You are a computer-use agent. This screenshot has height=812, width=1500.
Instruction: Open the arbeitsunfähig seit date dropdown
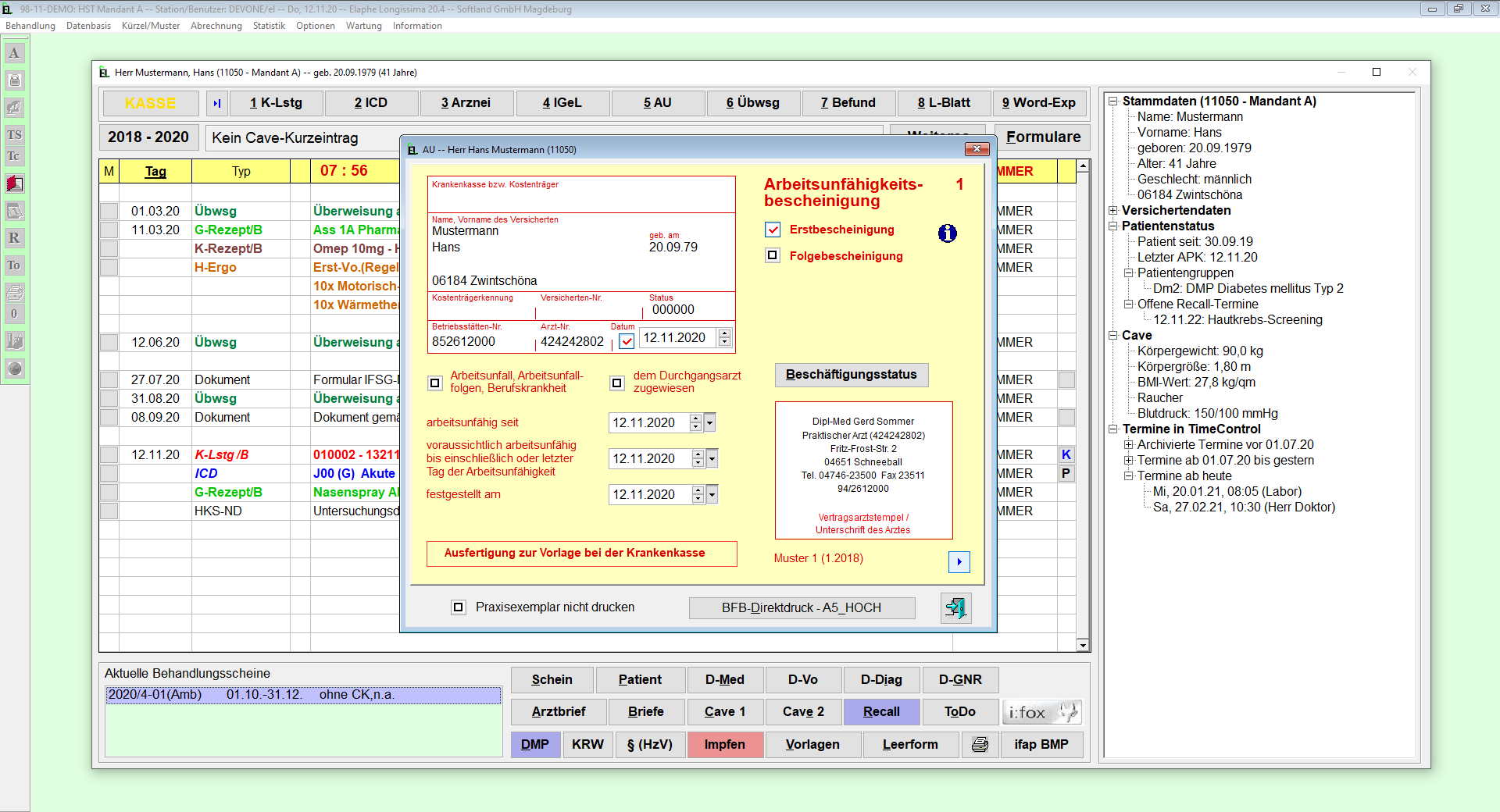click(x=709, y=422)
